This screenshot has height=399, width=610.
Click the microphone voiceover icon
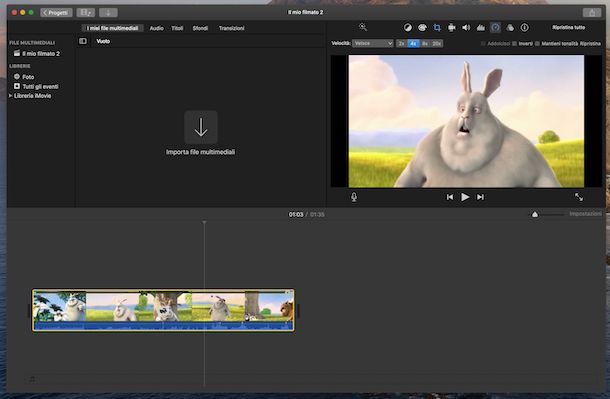click(354, 197)
